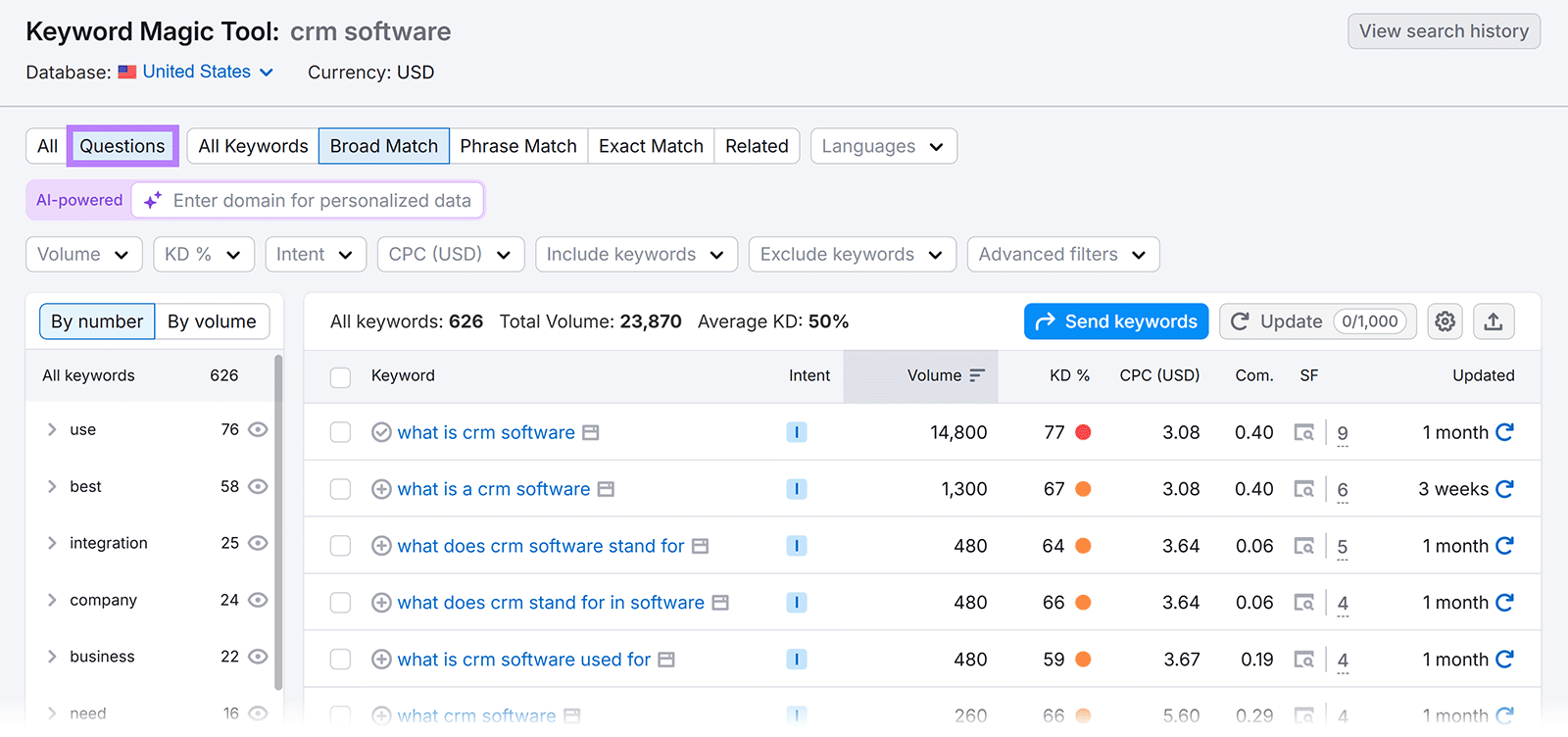Open the Languages dropdown
The image size is (1568, 737).
pyautogui.click(x=884, y=146)
